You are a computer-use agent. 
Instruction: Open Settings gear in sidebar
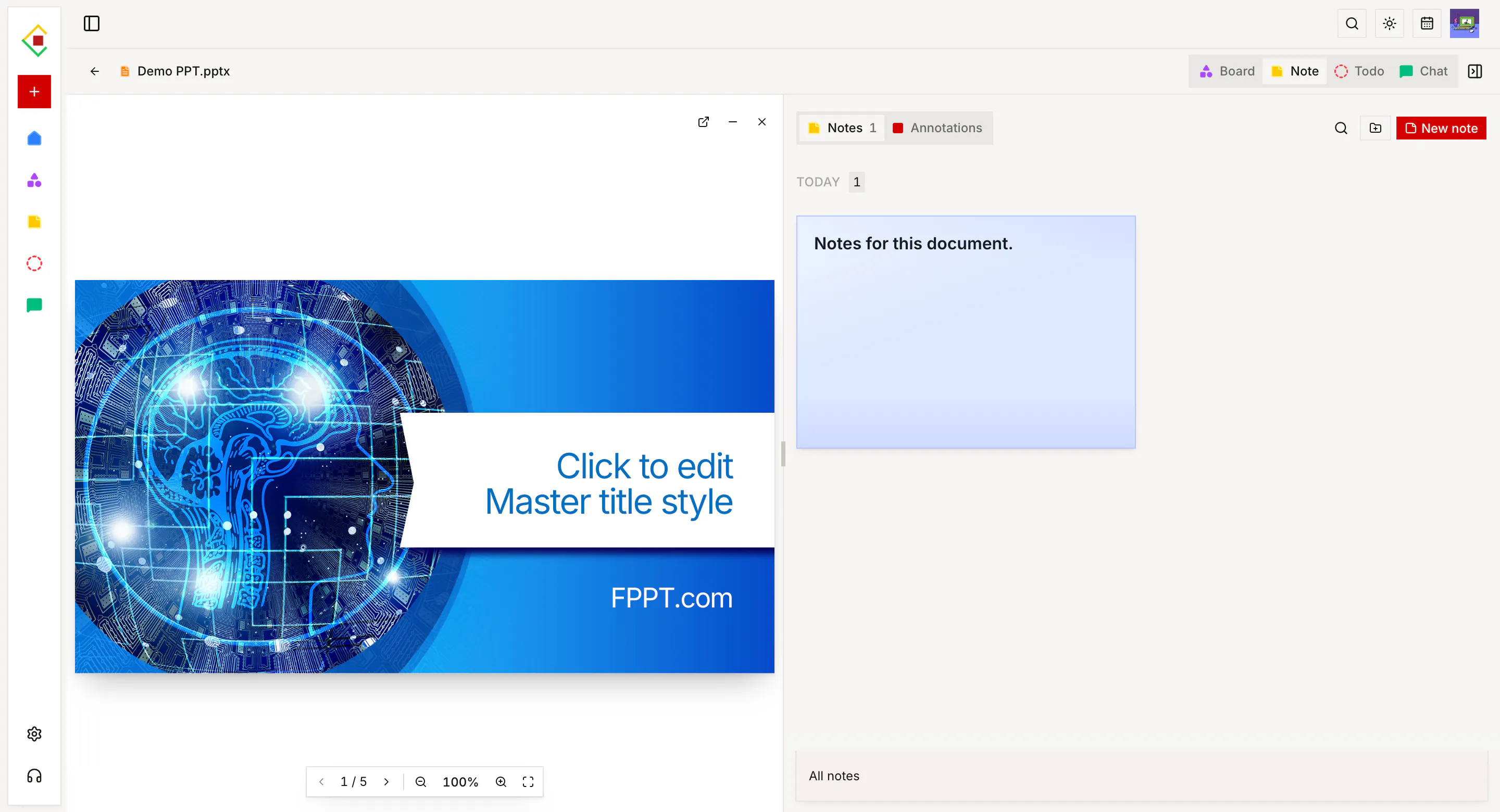pyautogui.click(x=34, y=734)
